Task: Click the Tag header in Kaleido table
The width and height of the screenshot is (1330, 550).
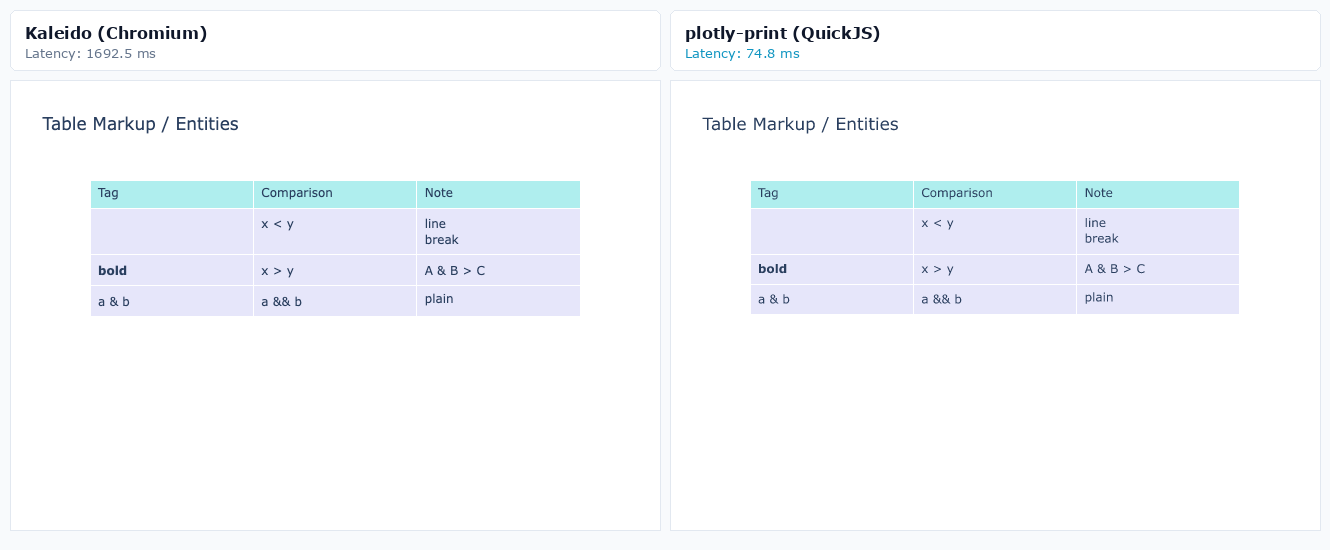Action: (172, 194)
